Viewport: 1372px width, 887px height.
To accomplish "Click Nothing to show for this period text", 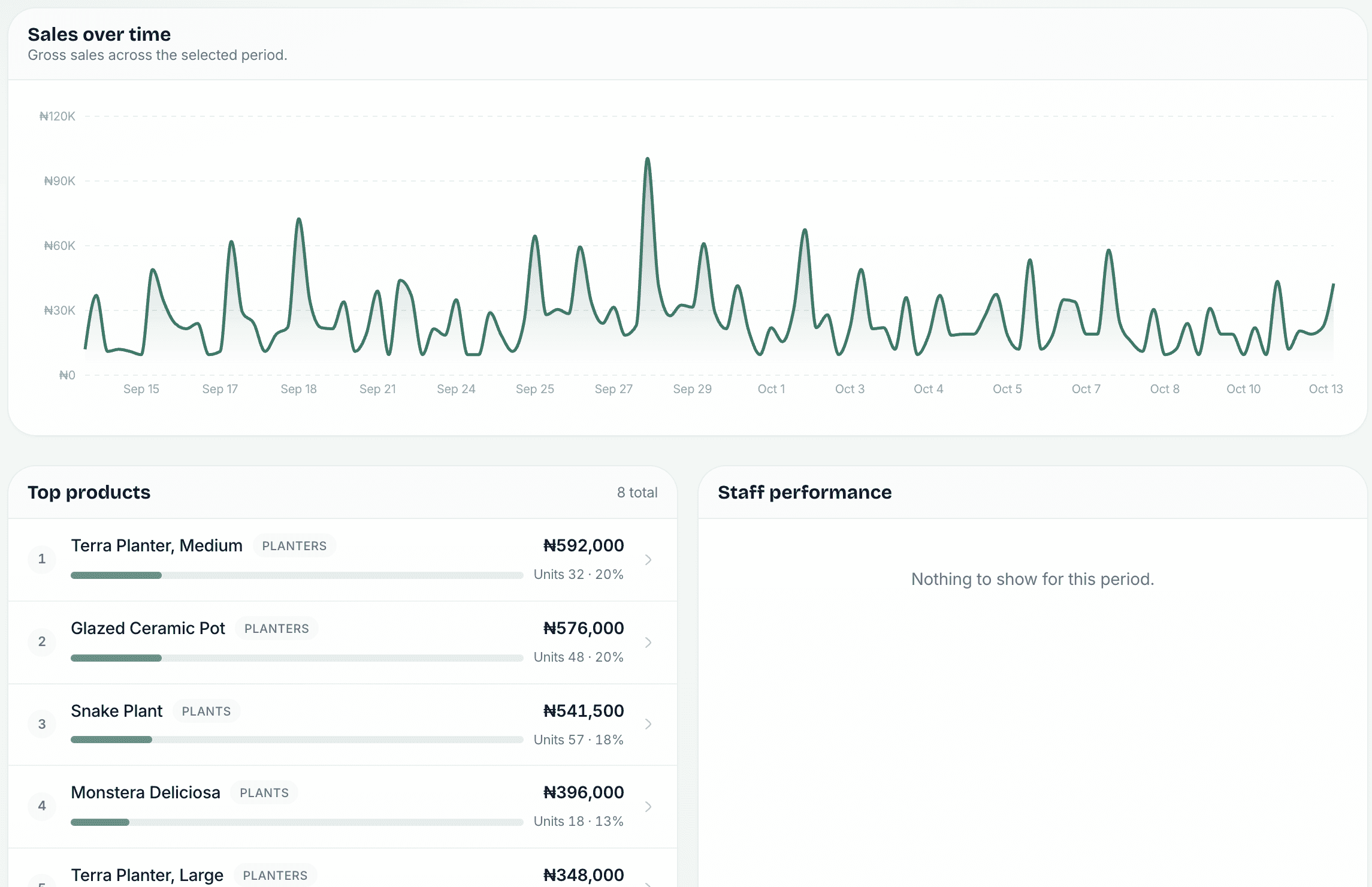I will [1033, 579].
